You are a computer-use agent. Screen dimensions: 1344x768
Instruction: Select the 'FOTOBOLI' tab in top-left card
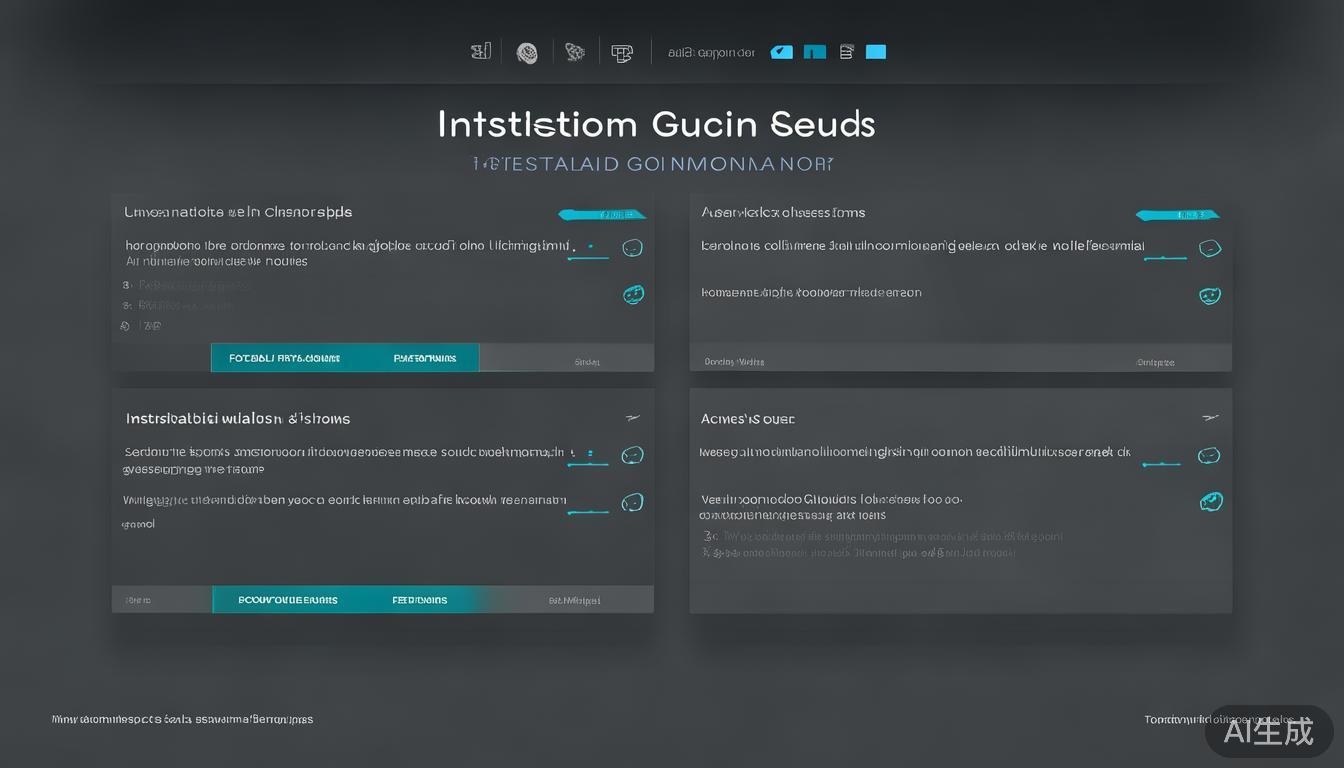click(285, 358)
